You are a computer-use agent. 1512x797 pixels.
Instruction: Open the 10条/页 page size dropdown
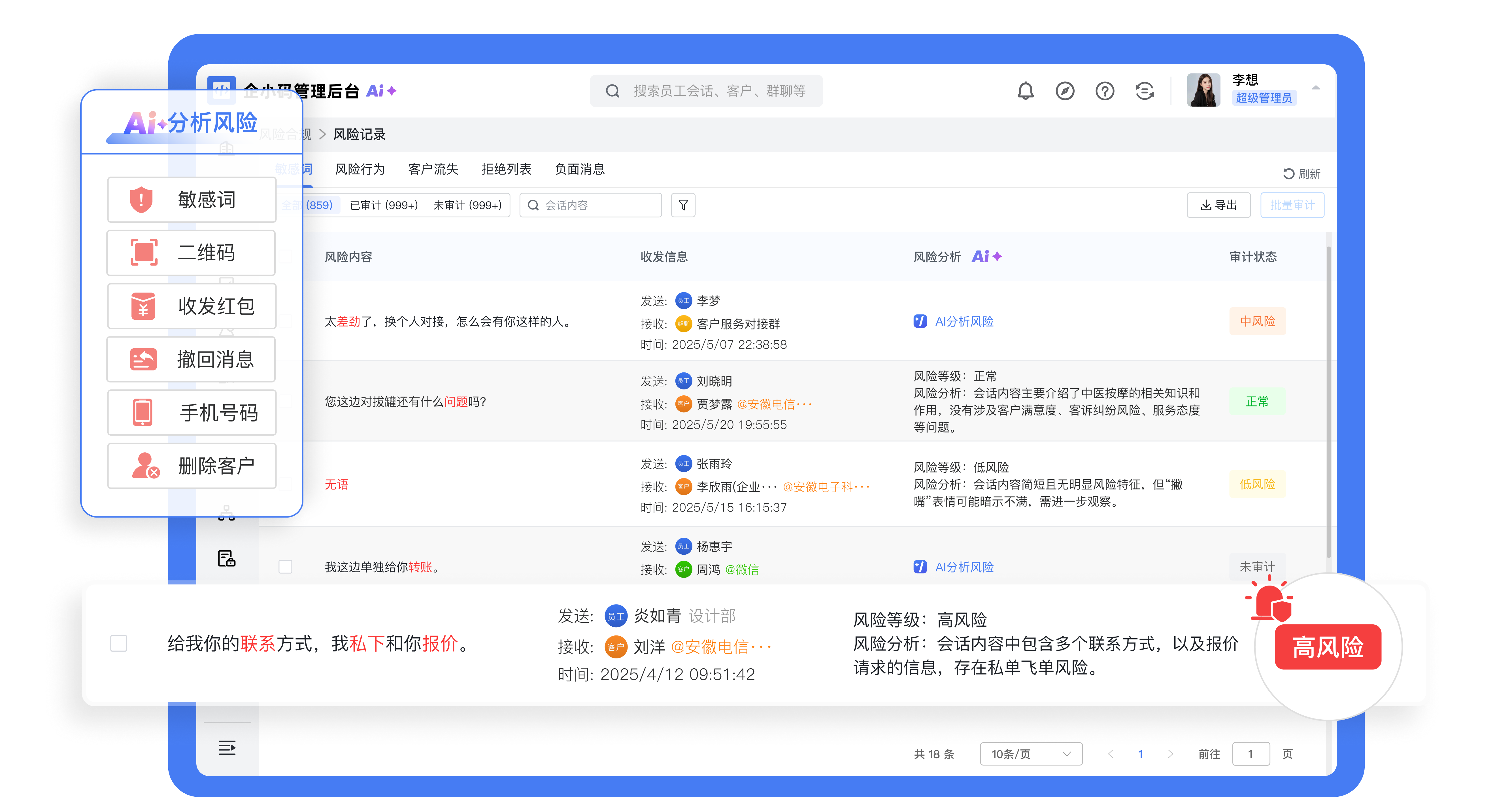point(1031,754)
